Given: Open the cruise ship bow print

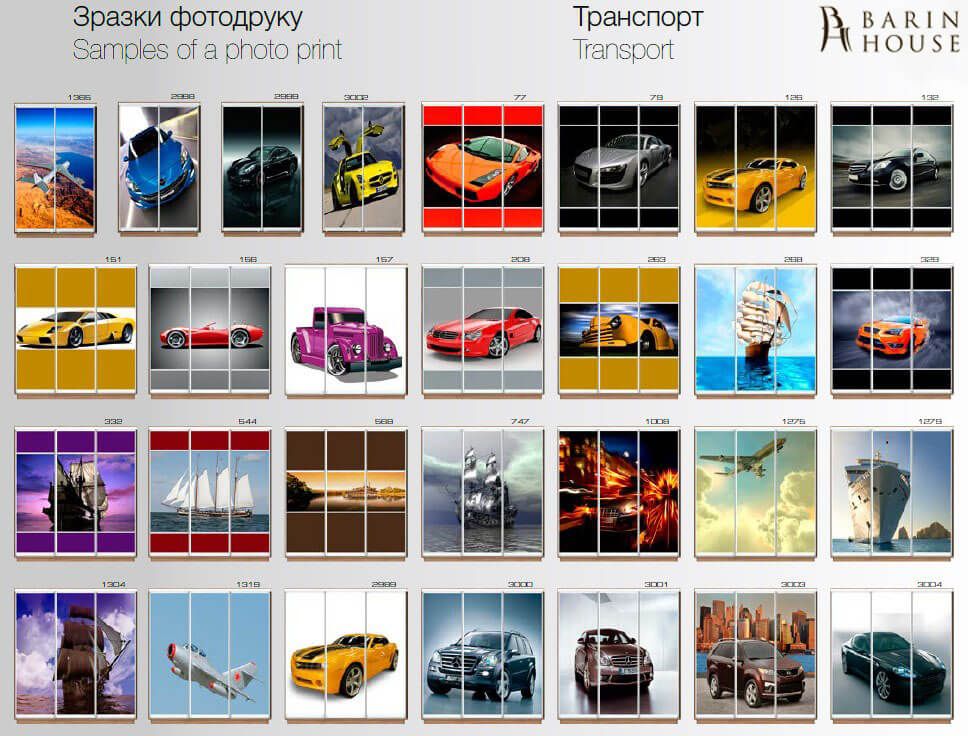Looking at the screenshot, I should coord(891,494).
